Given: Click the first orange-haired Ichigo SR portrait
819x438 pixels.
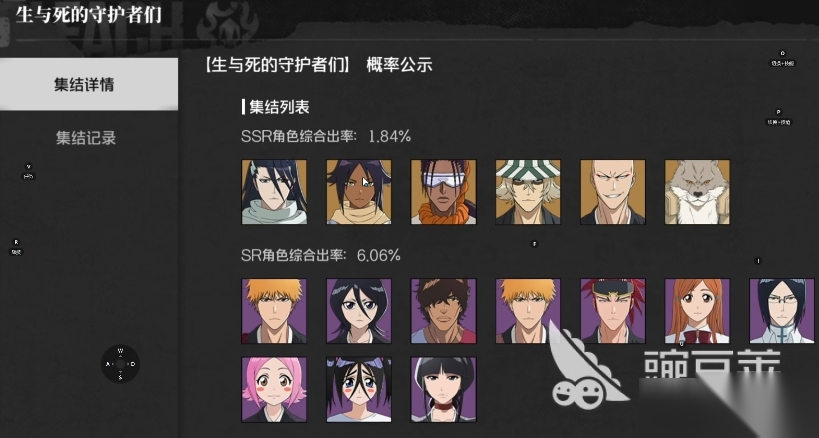Looking at the screenshot, I should pyautogui.click(x=274, y=311).
